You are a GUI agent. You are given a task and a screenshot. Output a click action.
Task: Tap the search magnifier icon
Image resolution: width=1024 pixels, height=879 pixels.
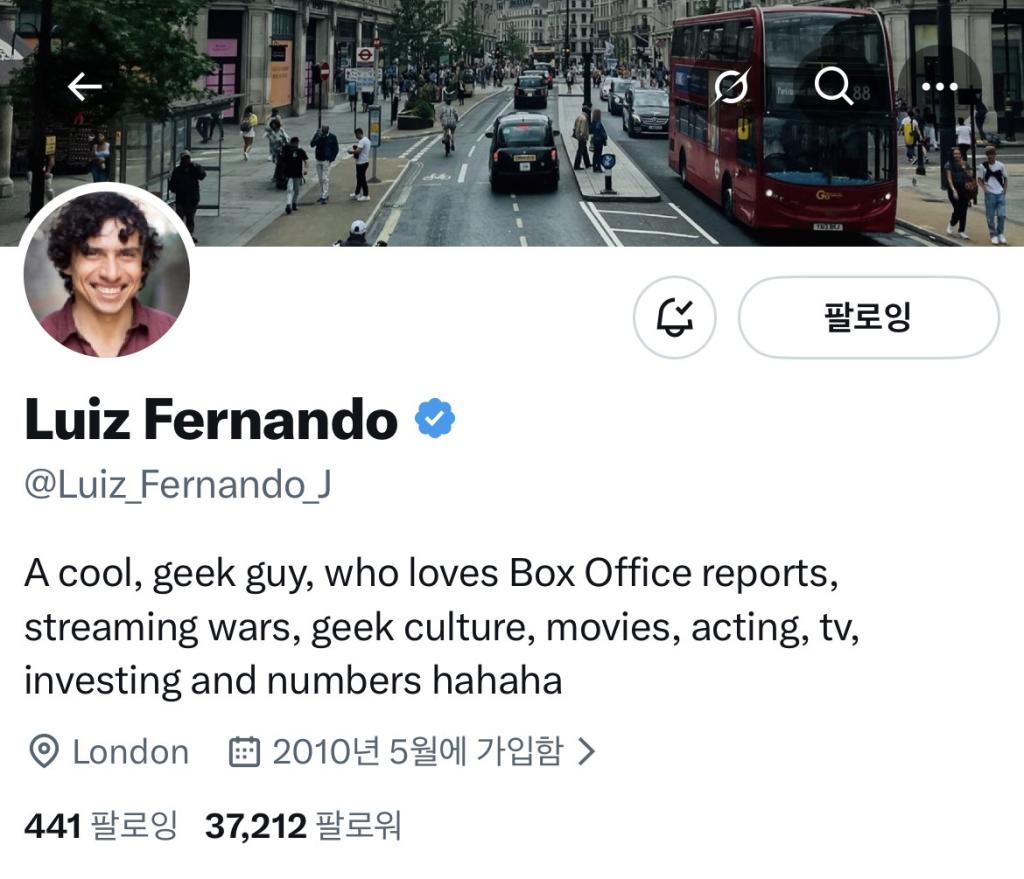click(x=834, y=86)
